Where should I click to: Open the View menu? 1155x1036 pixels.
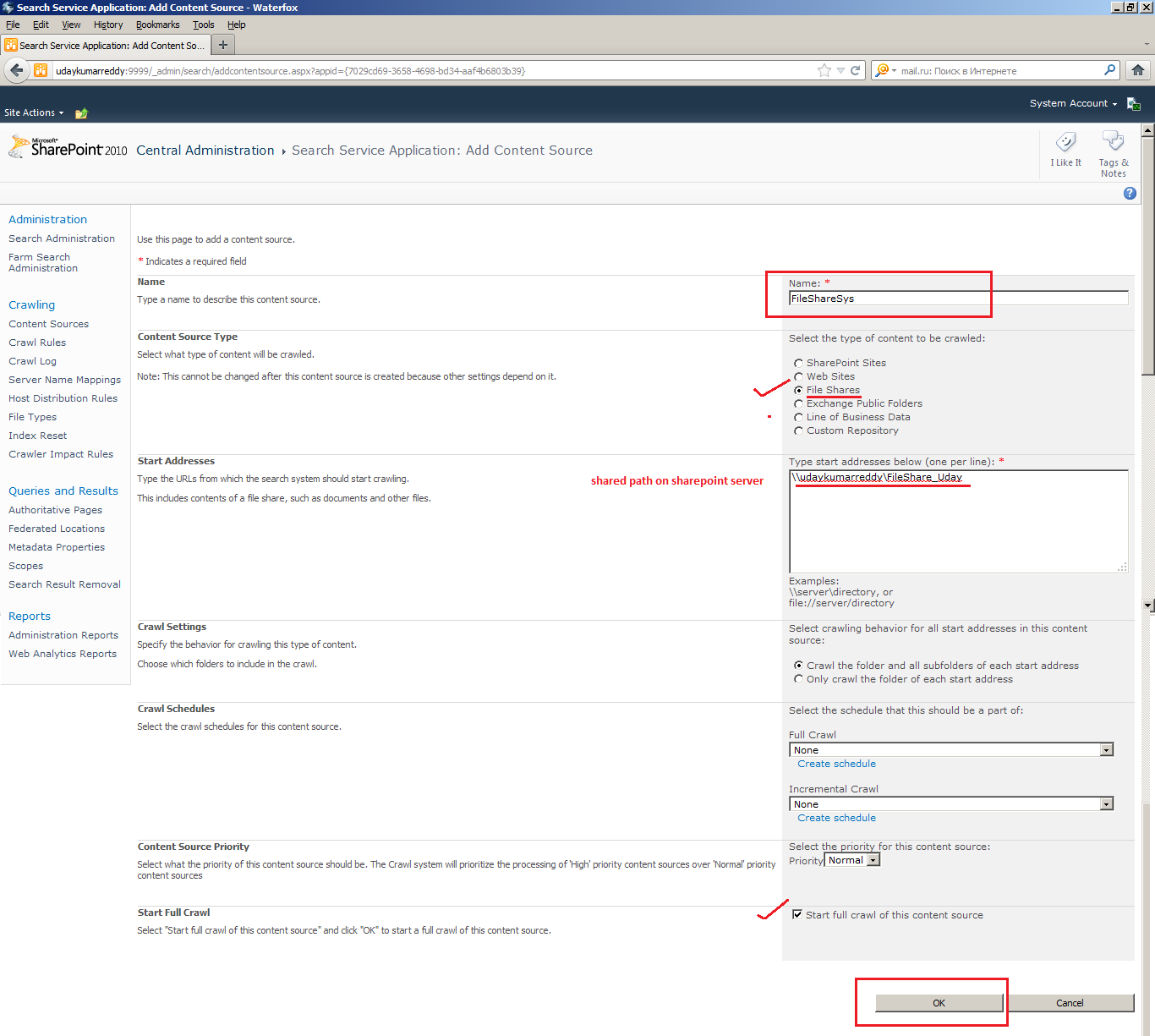(72, 25)
